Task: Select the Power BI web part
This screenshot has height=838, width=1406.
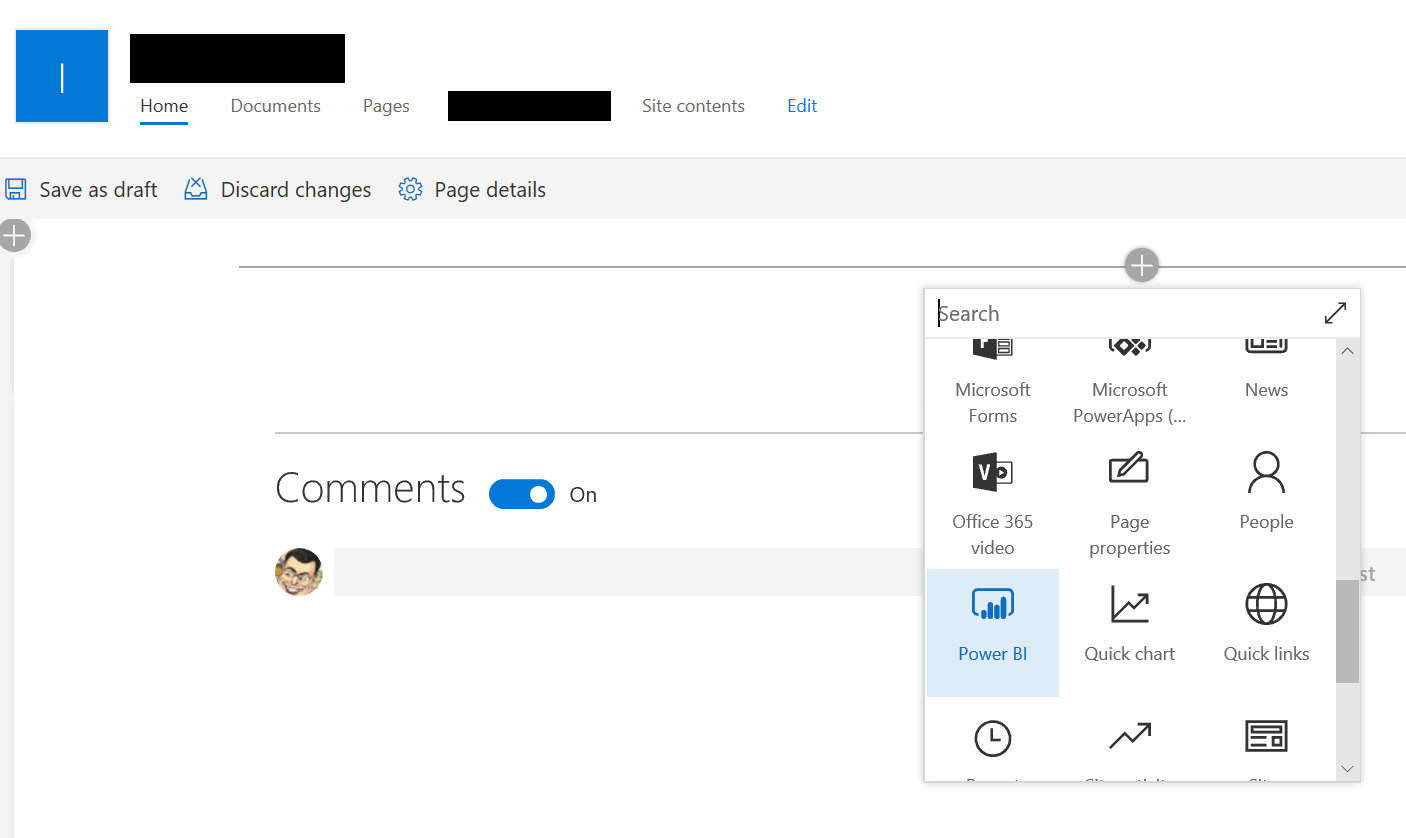Action: (993, 633)
